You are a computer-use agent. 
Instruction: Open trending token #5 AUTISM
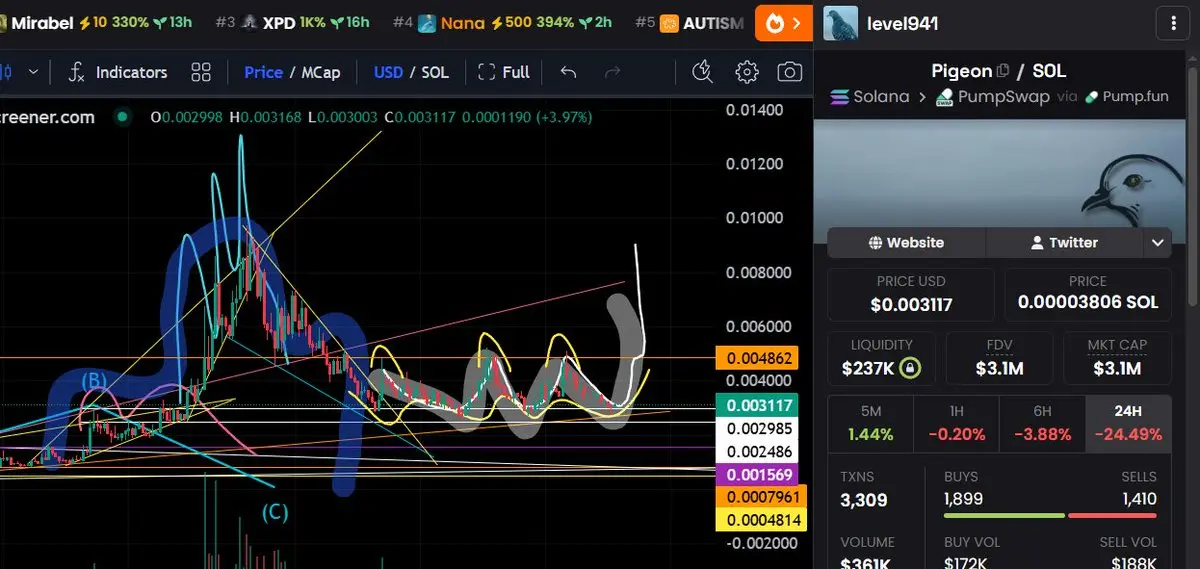(x=690, y=22)
